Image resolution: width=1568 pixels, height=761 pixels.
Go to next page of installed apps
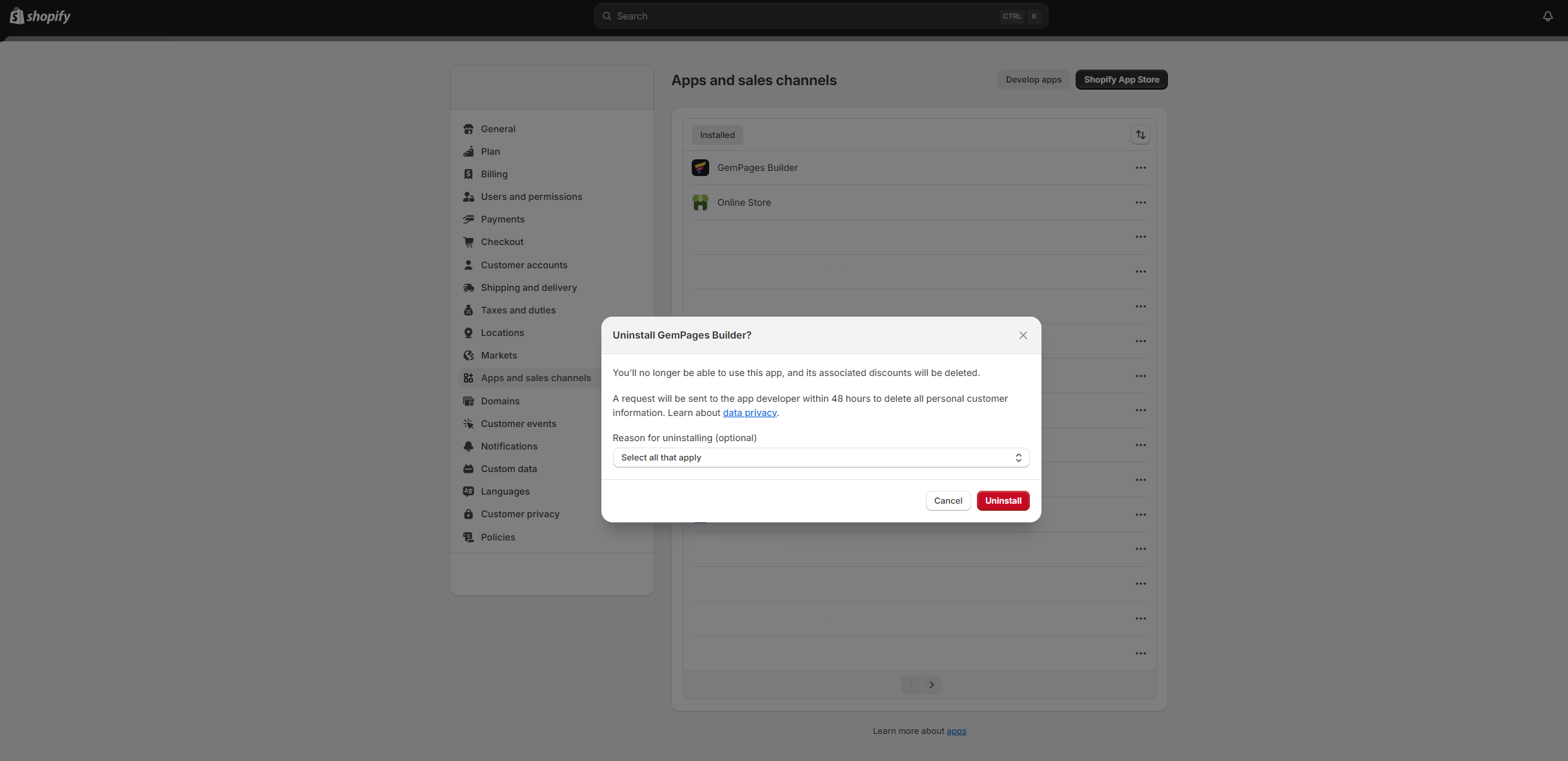click(931, 685)
